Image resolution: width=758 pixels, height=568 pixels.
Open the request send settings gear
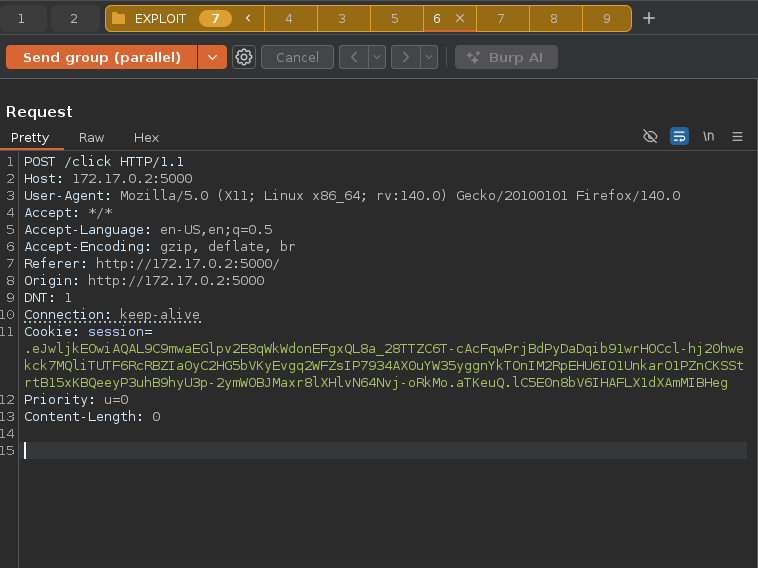coord(244,57)
